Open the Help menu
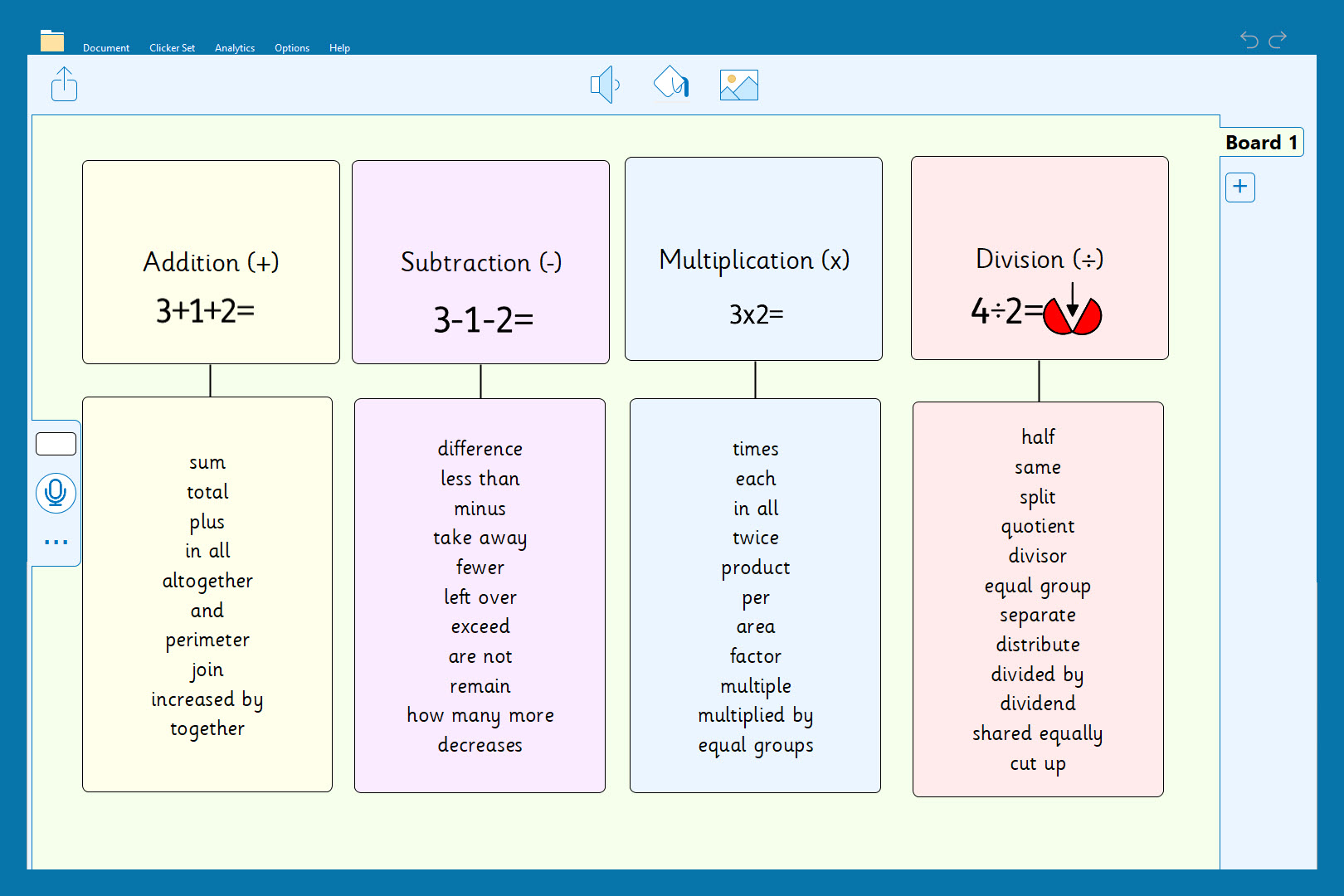1344x896 pixels. click(x=339, y=48)
